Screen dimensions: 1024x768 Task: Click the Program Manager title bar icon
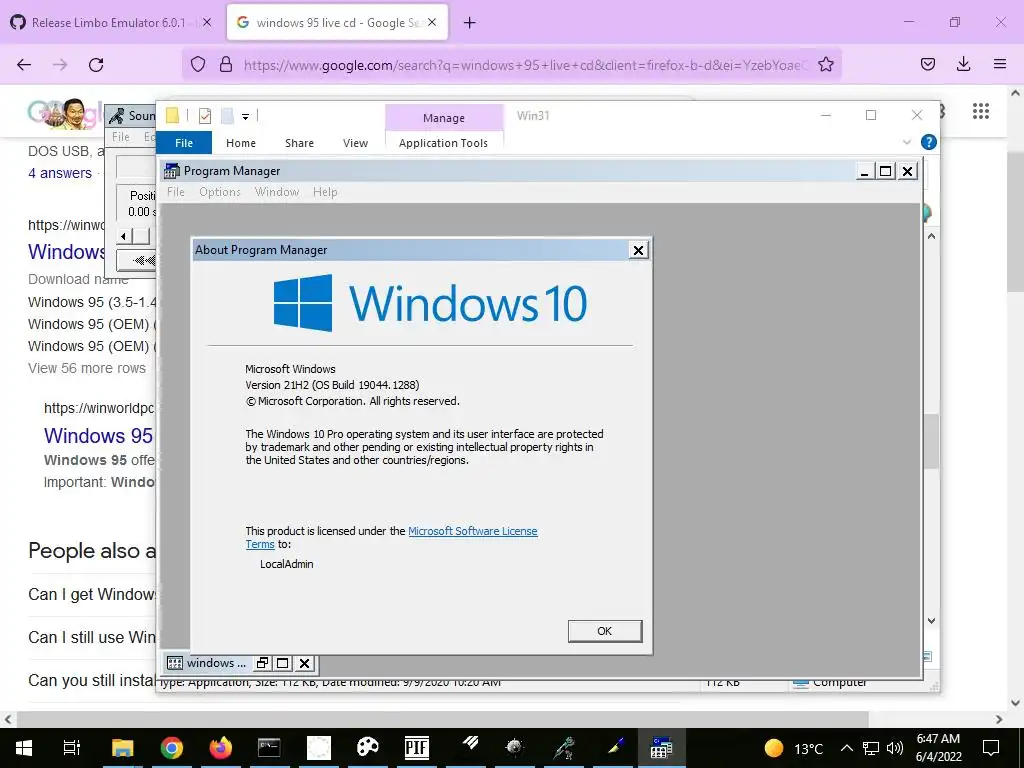[172, 171]
